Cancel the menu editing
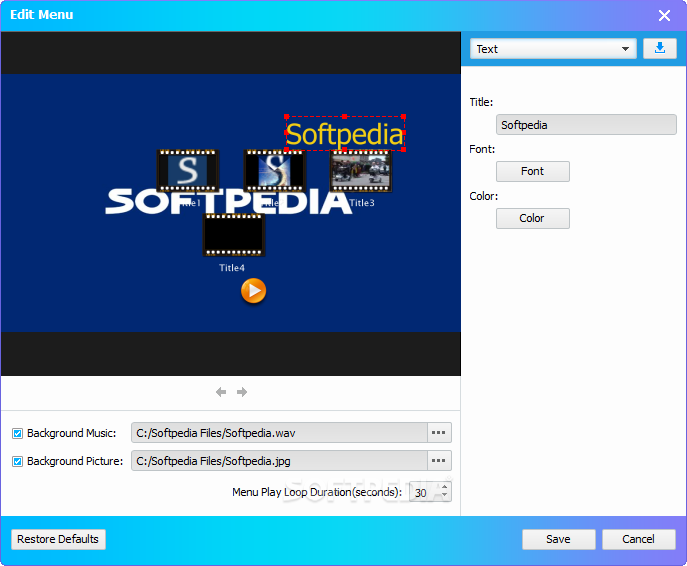The width and height of the screenshot is (687, 566). click(x=638, y=539)
